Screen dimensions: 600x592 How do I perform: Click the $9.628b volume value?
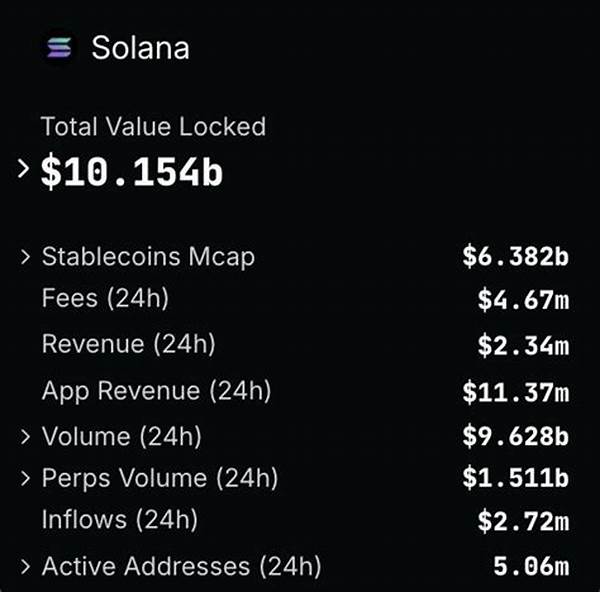point(515,436)
